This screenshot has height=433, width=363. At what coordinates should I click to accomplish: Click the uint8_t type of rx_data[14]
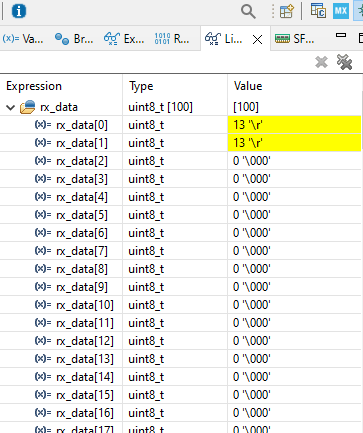pos(146,377)
